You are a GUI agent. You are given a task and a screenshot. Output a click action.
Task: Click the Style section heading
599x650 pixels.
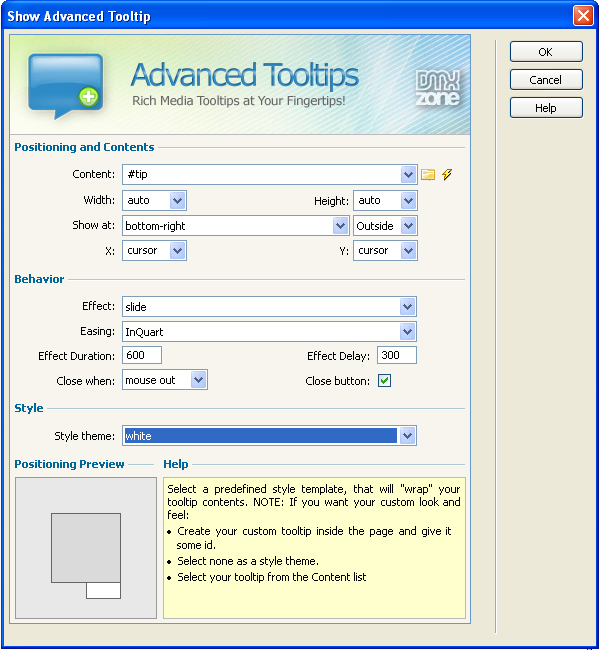click(29, 408)
